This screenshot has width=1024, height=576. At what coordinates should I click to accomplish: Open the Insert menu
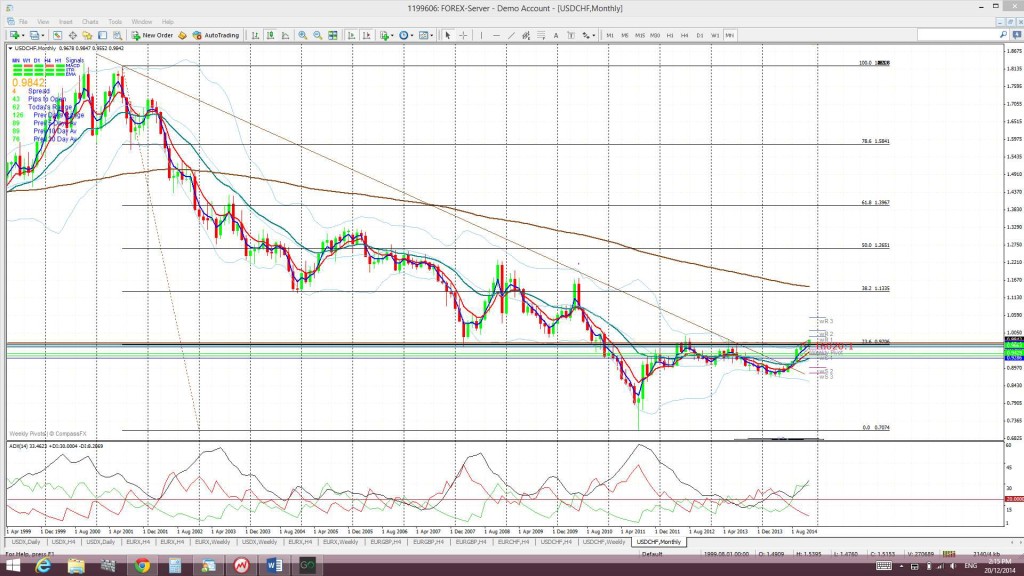click(65, 22)
